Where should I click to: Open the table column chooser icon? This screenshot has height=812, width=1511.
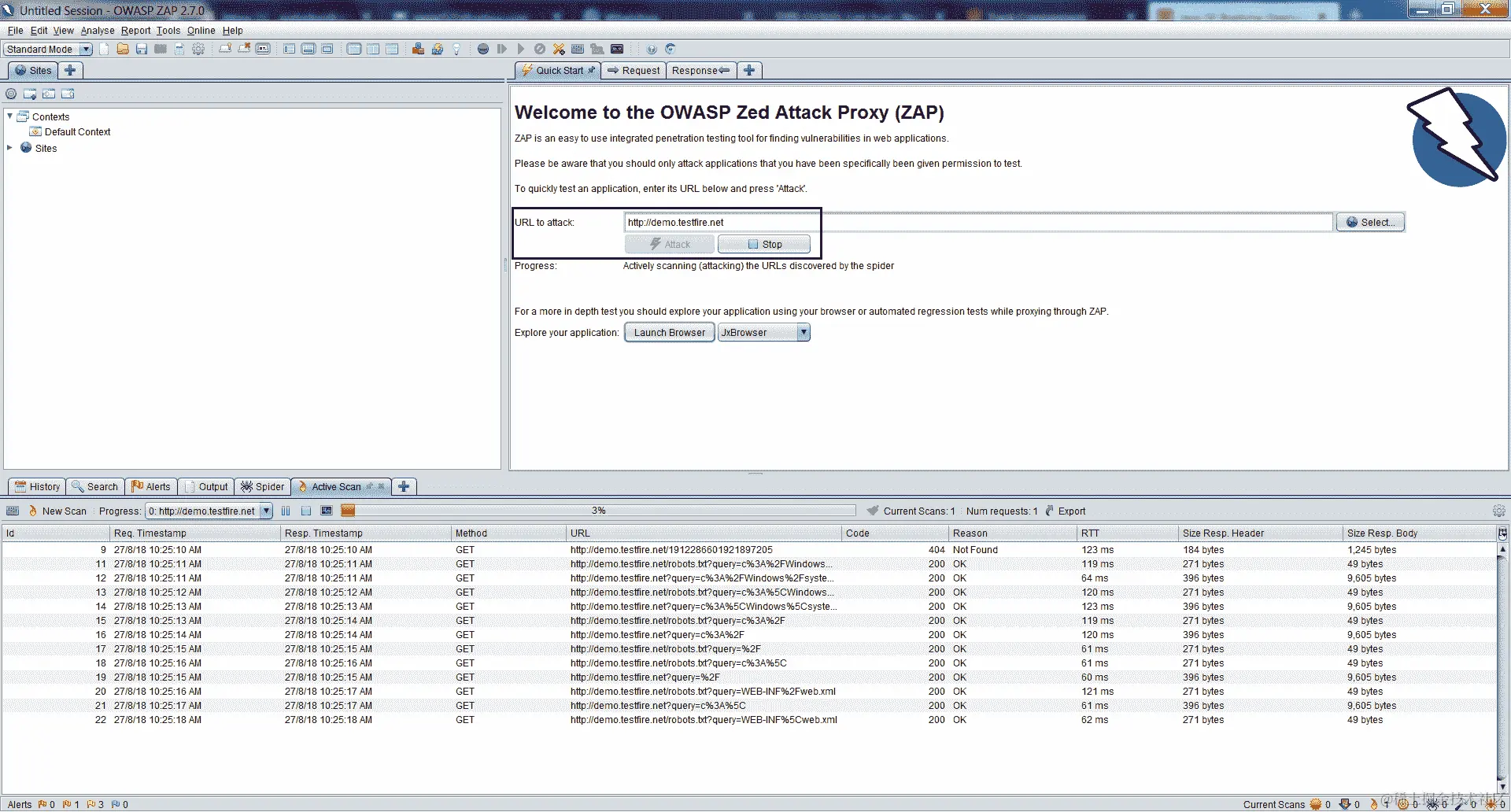point(1502,533)
